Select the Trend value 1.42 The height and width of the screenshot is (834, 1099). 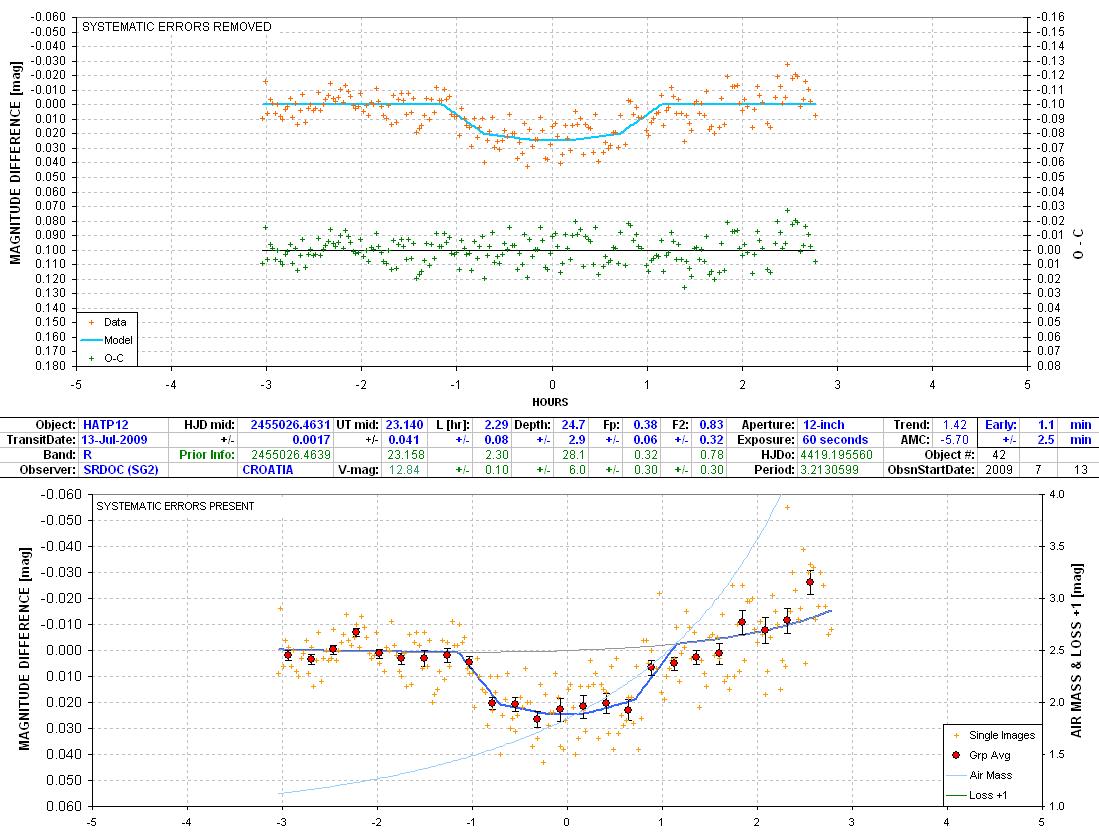(x=955, y=425)
